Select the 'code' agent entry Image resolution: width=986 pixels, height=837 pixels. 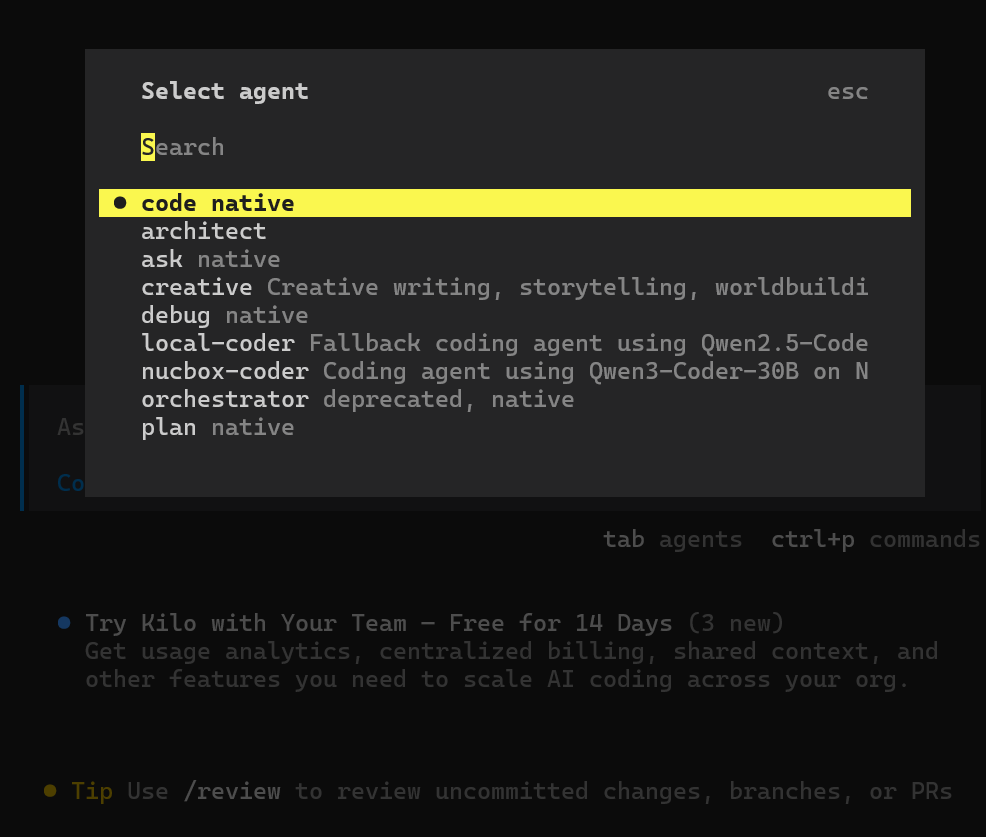(x=217, y=203)
